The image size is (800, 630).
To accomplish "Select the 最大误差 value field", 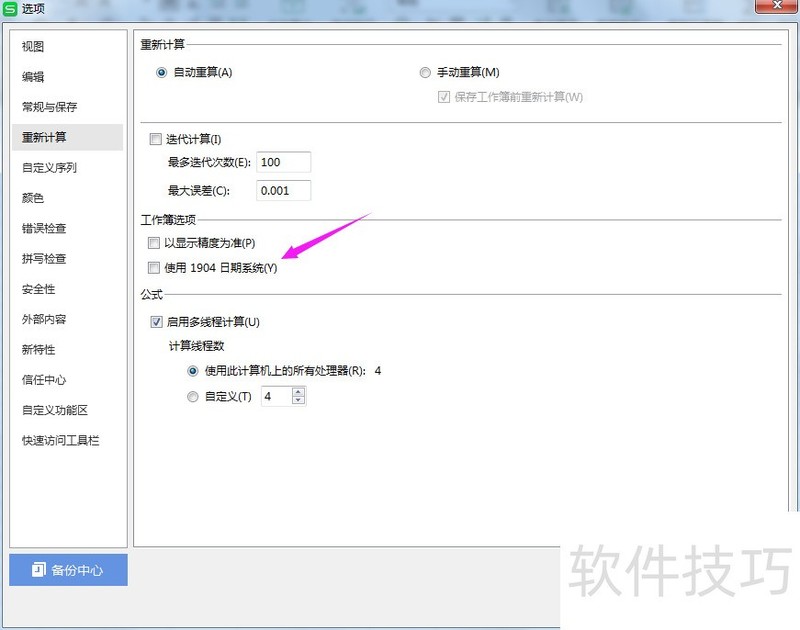I will click(x=283, y=190).
